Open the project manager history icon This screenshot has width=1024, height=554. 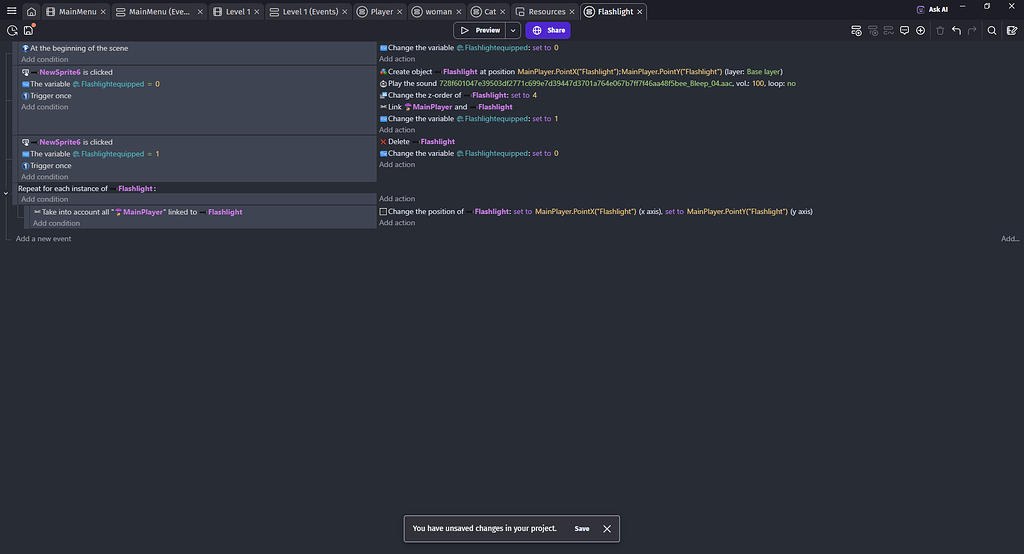point(12,31)
